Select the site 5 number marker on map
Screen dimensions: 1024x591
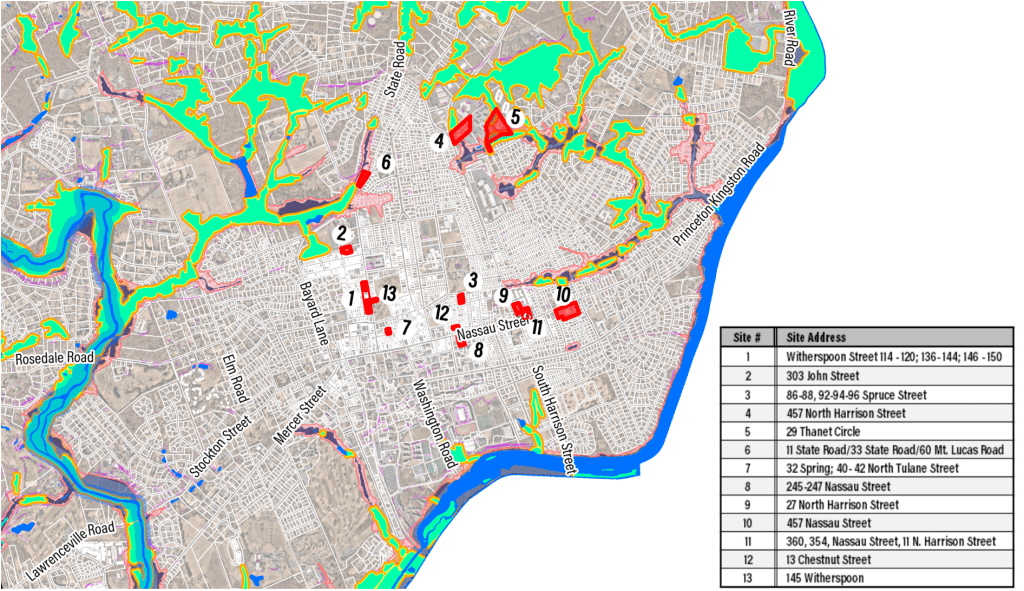pyautogui.click(x=515, y=117)
